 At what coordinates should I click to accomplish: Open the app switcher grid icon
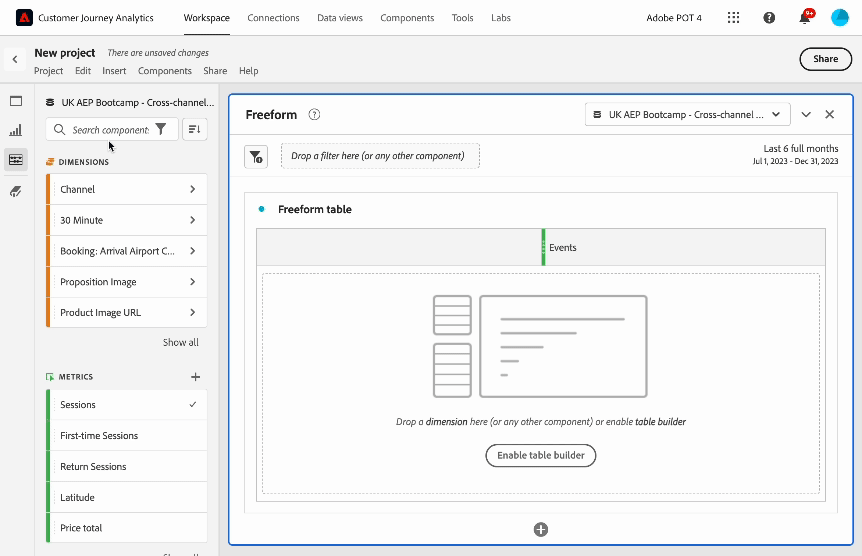pos(733,18)
